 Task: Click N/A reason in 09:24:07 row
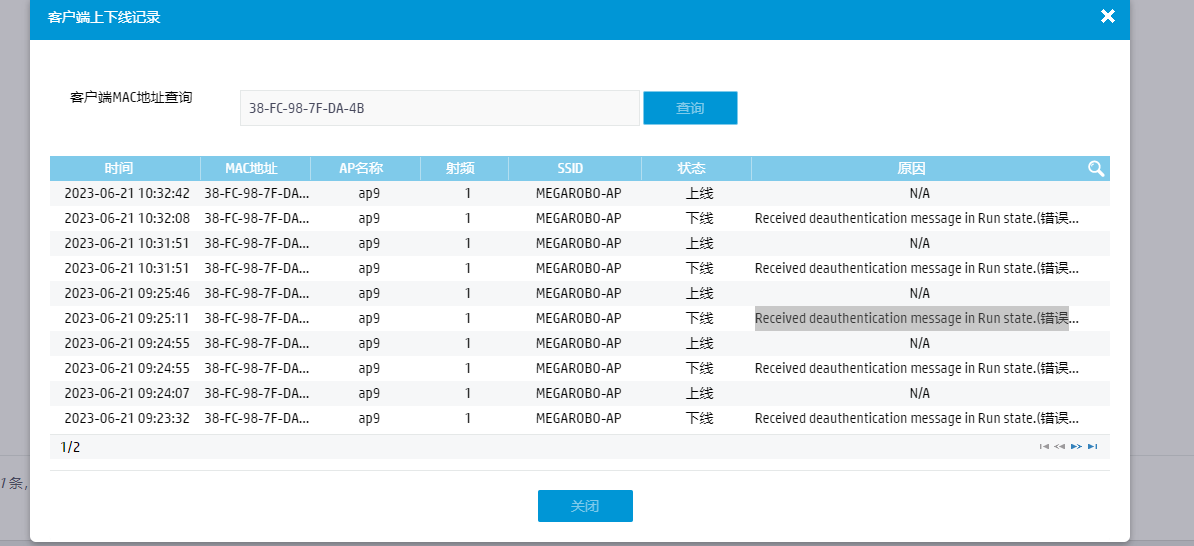[920, 394]
